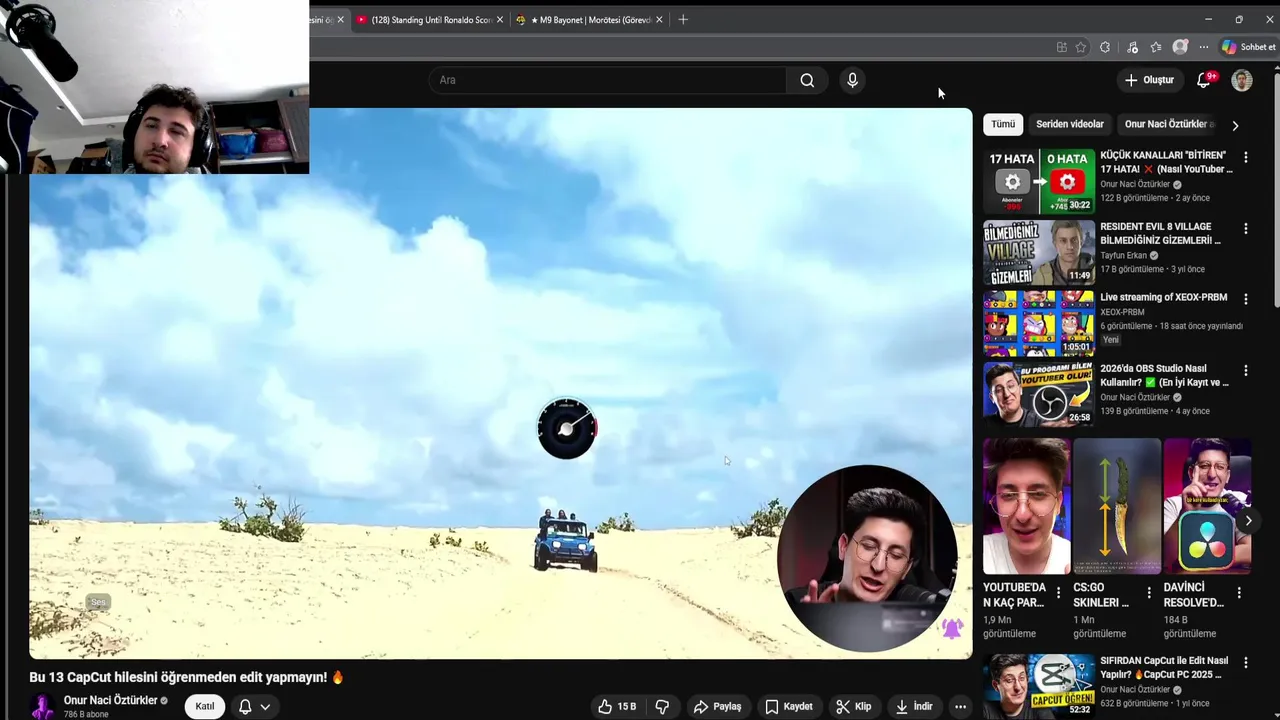
Task: Open Onur Naci Öztürkler channel avatar
Action: pyautogui.click(x=42, y=707)
